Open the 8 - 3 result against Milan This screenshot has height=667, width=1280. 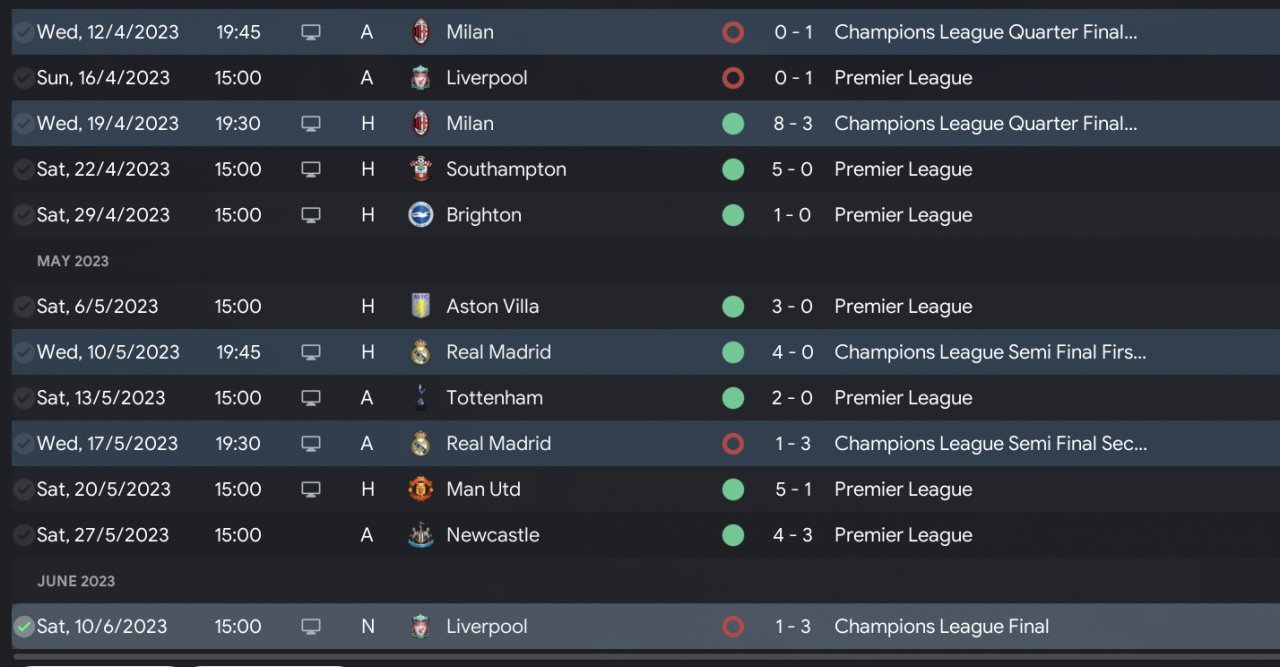pos(793,124)
